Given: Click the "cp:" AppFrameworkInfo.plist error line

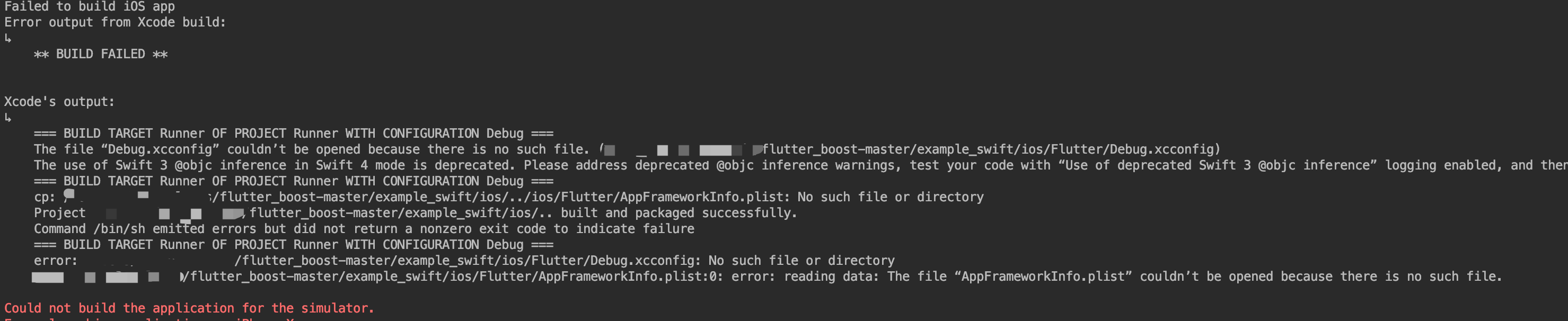Looking at the screenshot, I should [509, 197].
